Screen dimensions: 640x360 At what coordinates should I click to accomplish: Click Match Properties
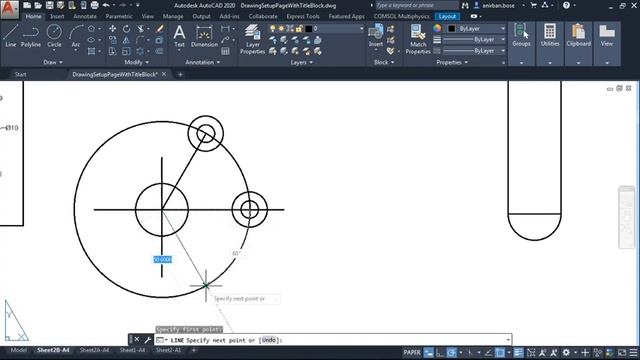tap(418, 39)
